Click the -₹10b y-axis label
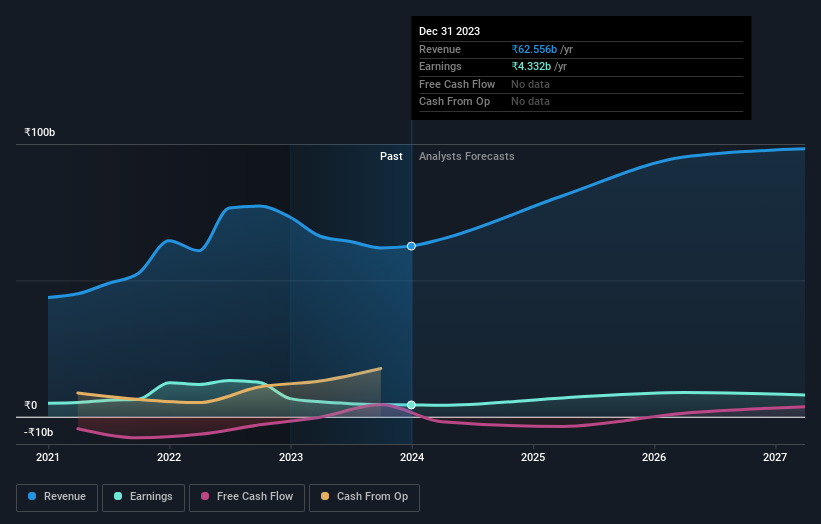 pos(38,432)
